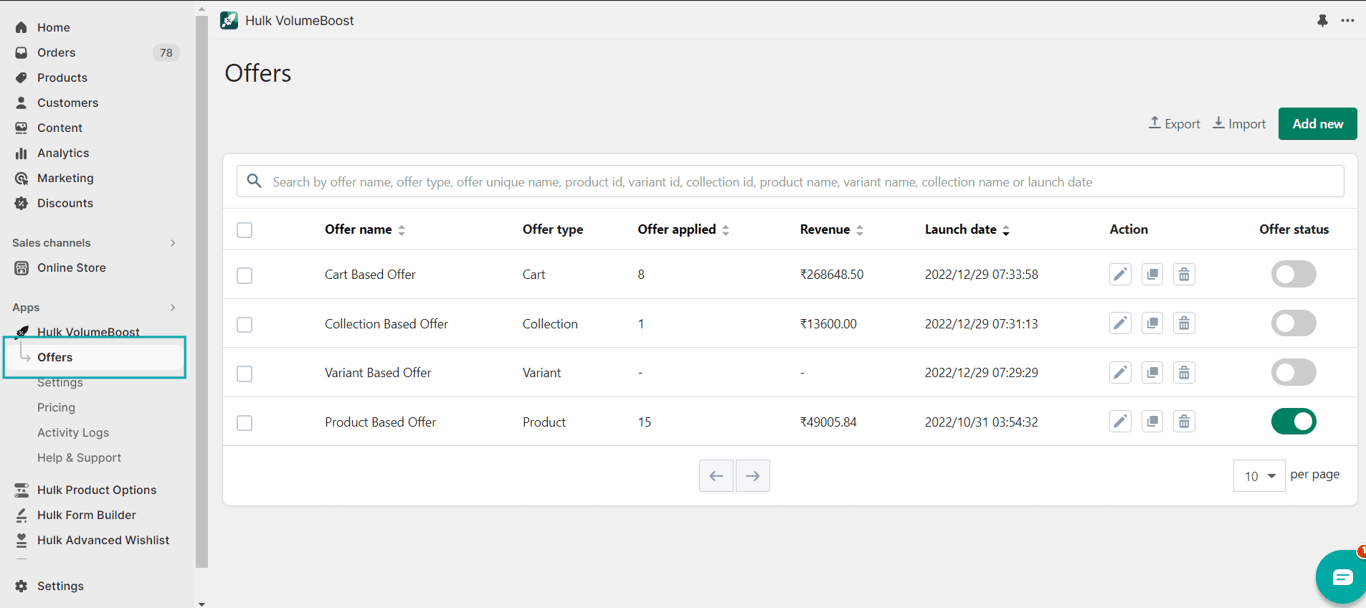Check the Cart Based Offer checkbox
Viewport: 1366px width, 608px height.
point(244,275)
